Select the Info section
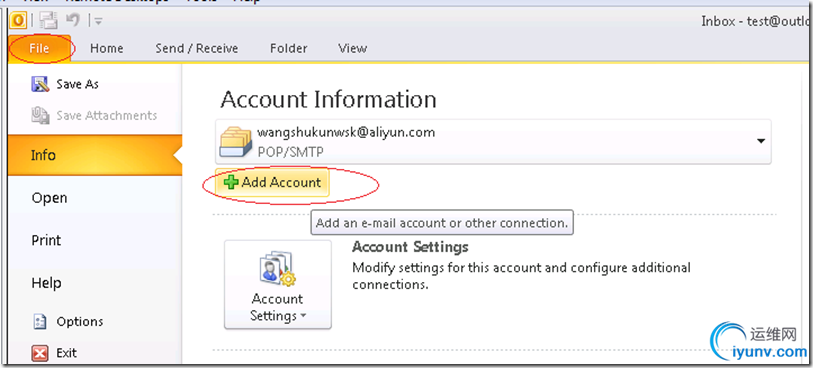 click(x=95, y=155)
